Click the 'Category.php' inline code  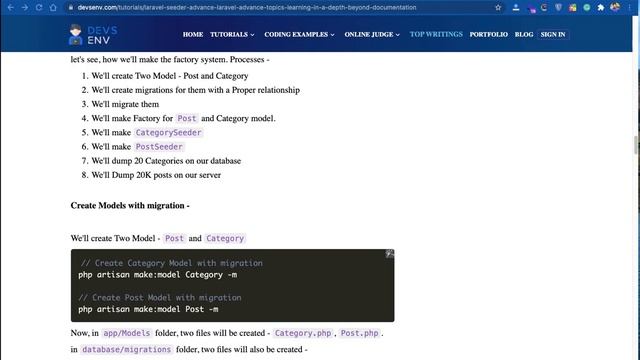303,333
